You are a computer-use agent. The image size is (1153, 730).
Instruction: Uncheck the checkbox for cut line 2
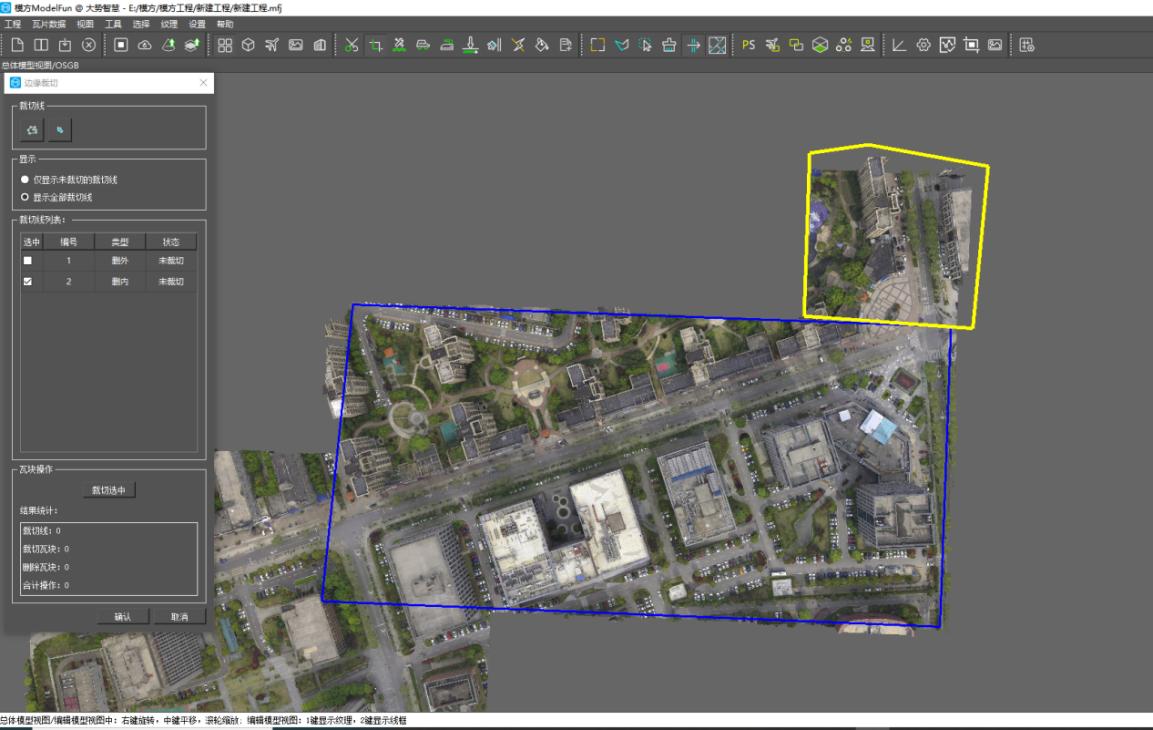(x=28, y=281)
